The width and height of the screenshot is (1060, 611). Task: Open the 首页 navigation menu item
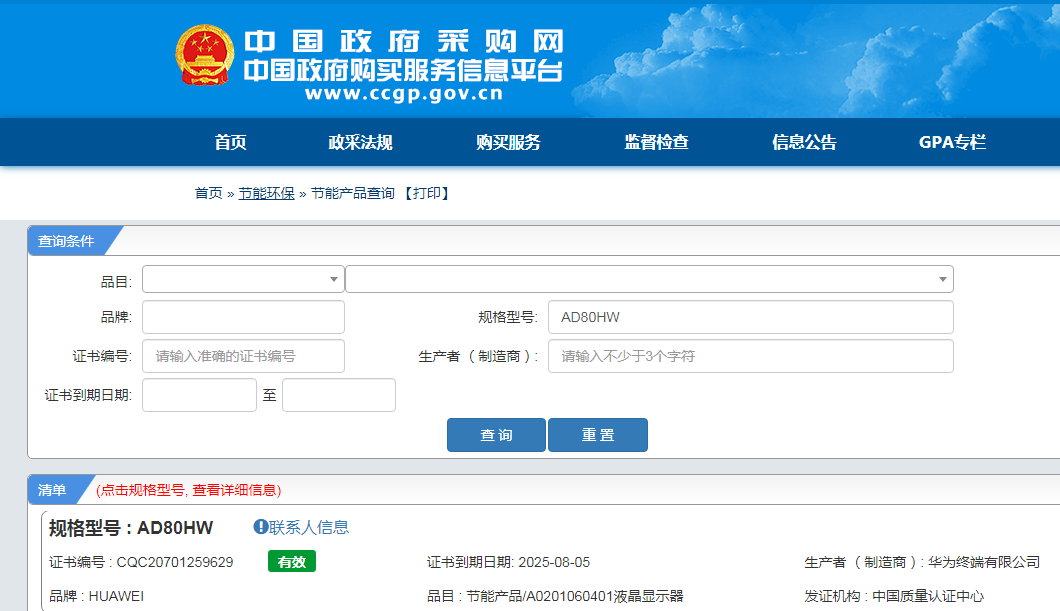point(230,142)
